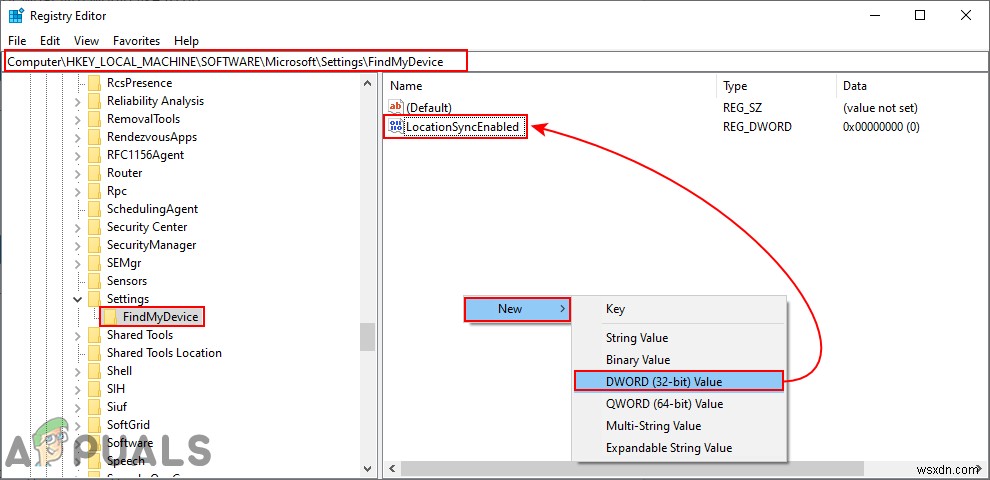The height and width of the screenshot is (480, 990).
Task: Click the Registry Editor app icon in title bar
Action: coord(16,16)
